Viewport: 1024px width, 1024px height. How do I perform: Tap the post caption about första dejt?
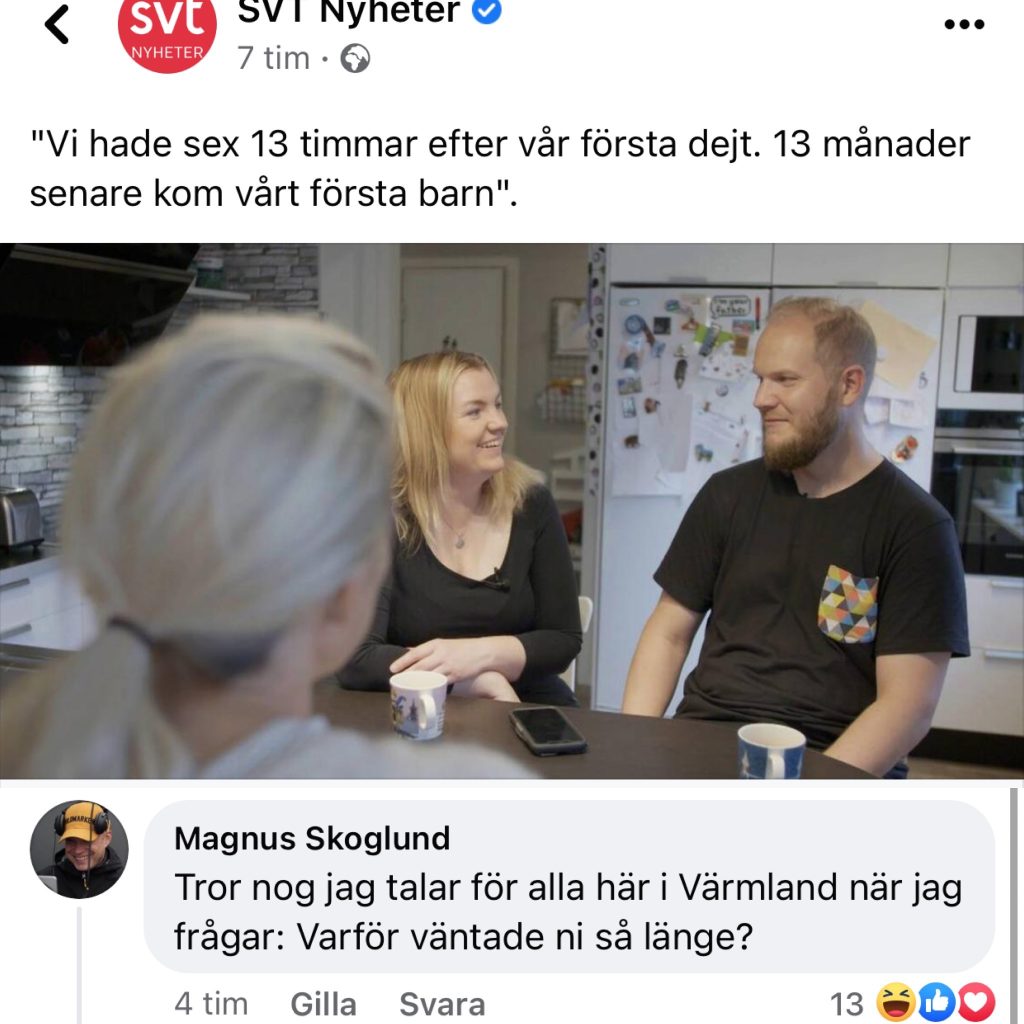pyautogui.click(x=500, y=168)
